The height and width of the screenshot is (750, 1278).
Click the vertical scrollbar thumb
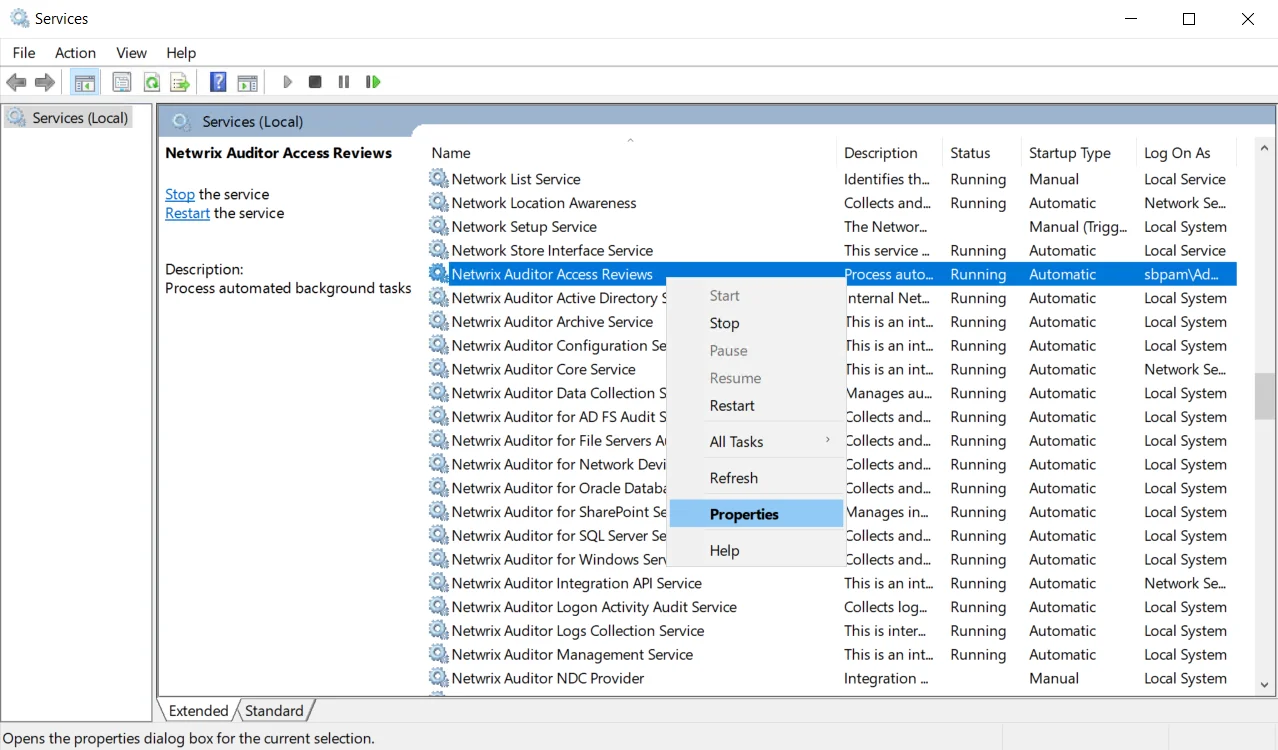point(1265,395)
